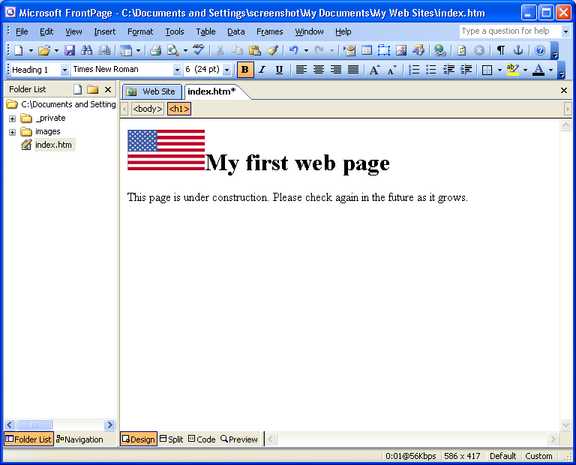The image size is (576, 465).
Task: Click the Center align icon
Action: point(318,69)
